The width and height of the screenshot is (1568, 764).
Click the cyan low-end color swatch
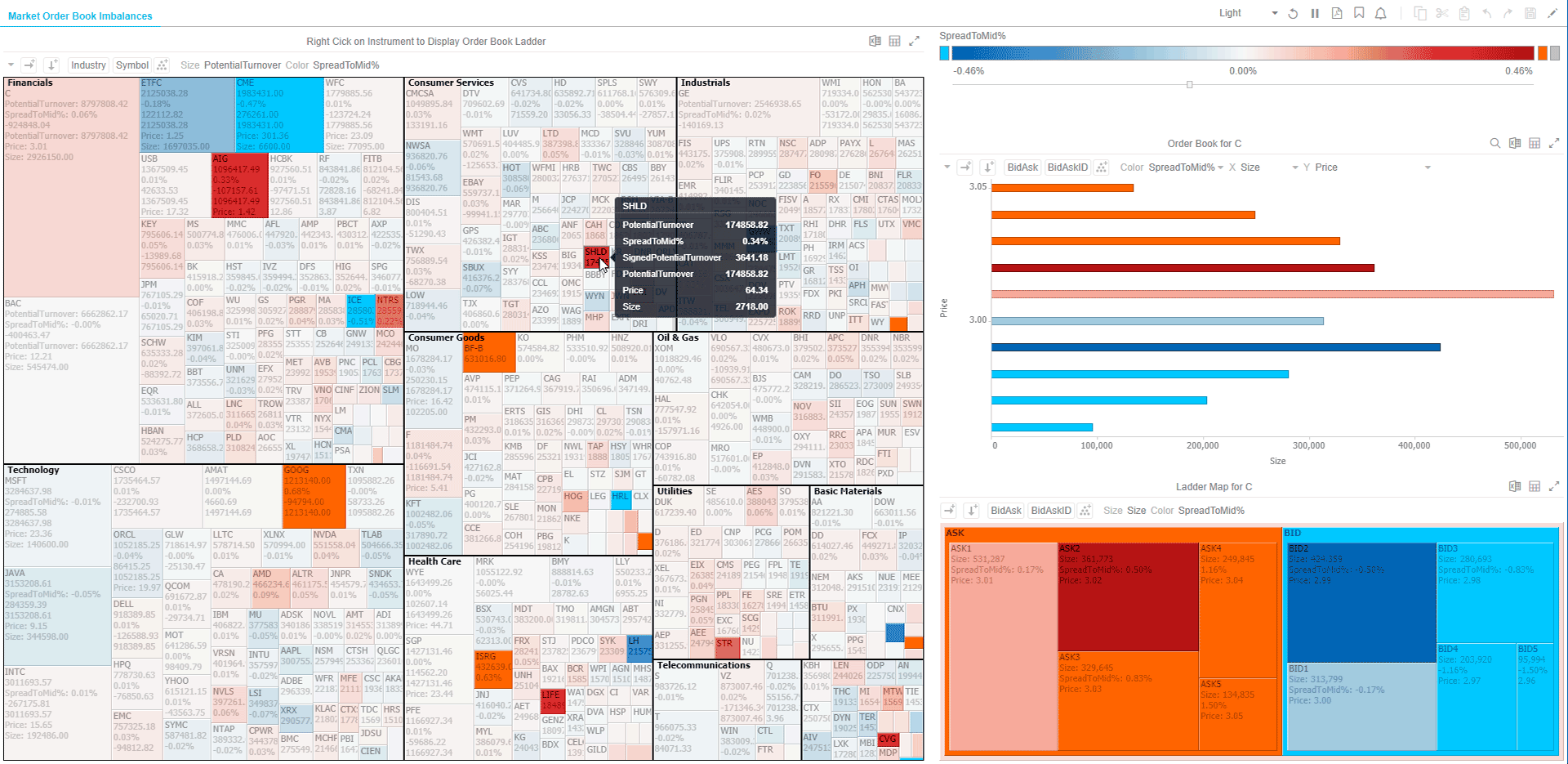pyautogui.click(x=945, y=53)
